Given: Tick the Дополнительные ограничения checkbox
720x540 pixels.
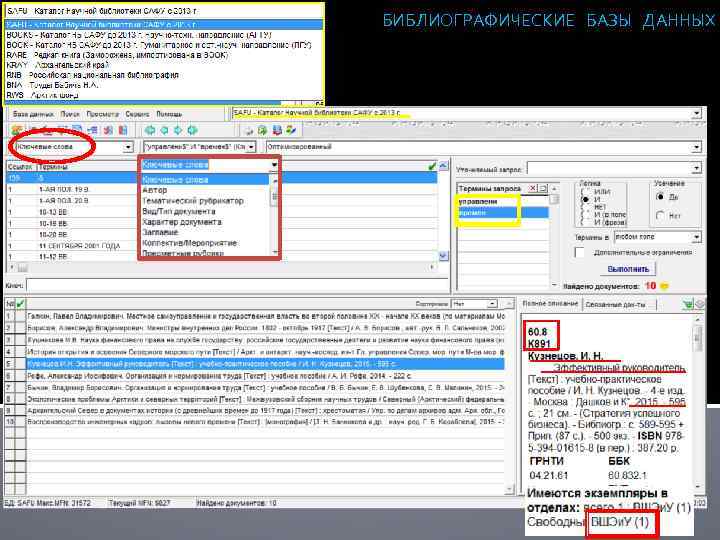Looking at the screenshot, I should tap(580, 253).
